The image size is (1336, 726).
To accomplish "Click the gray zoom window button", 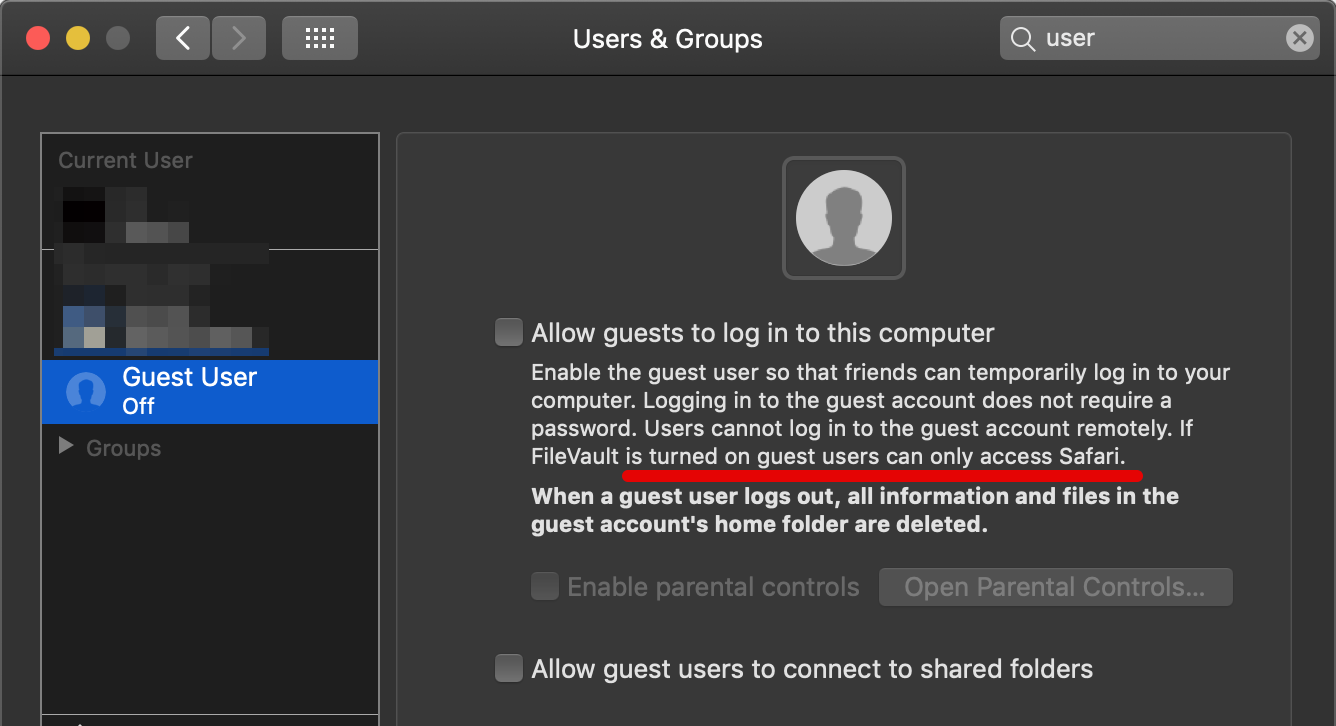I will click(x=118, y=39).
